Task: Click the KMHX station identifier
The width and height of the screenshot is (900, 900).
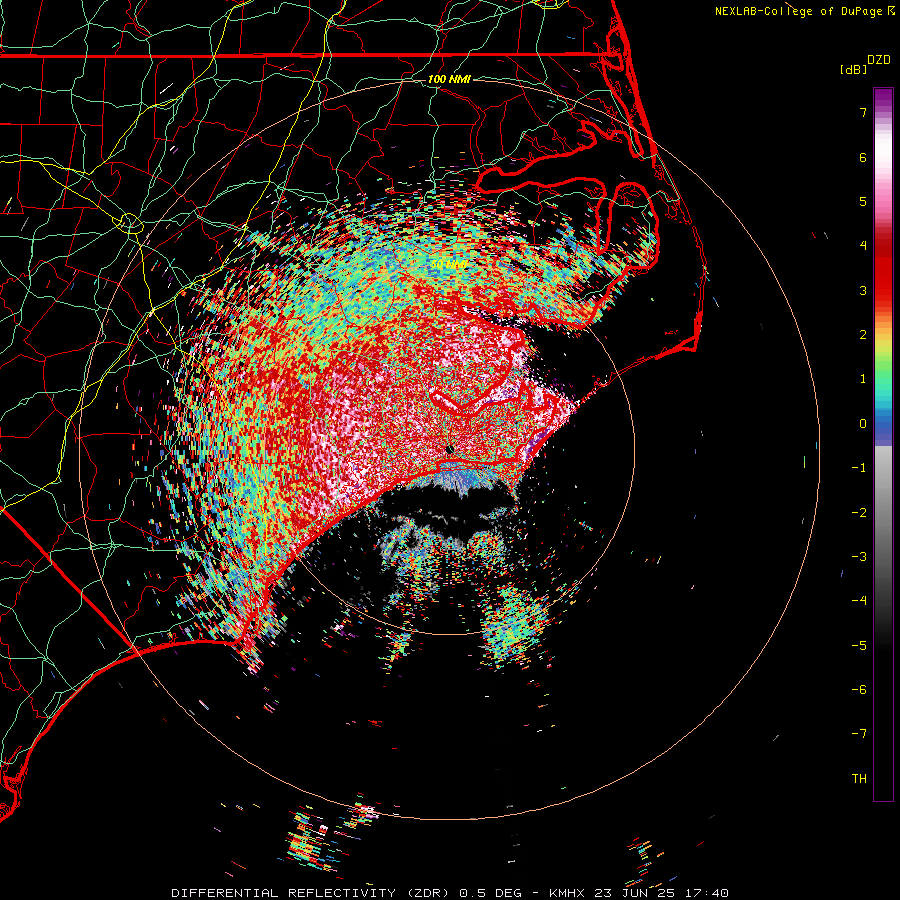Action: 567,893
